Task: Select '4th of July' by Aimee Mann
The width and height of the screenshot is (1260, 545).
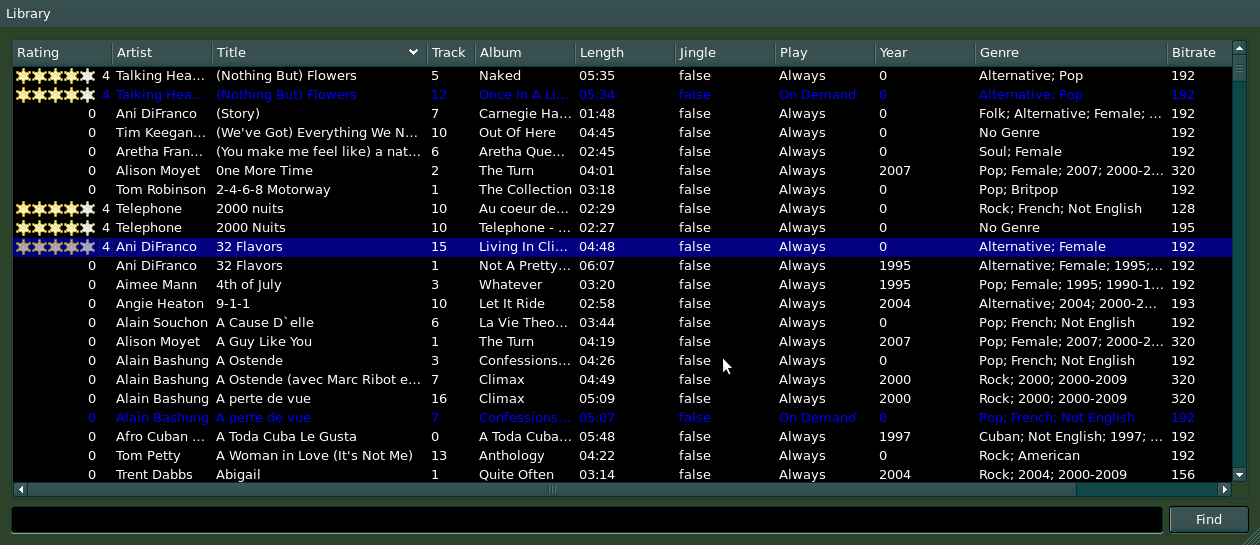Action: [249, 285]
